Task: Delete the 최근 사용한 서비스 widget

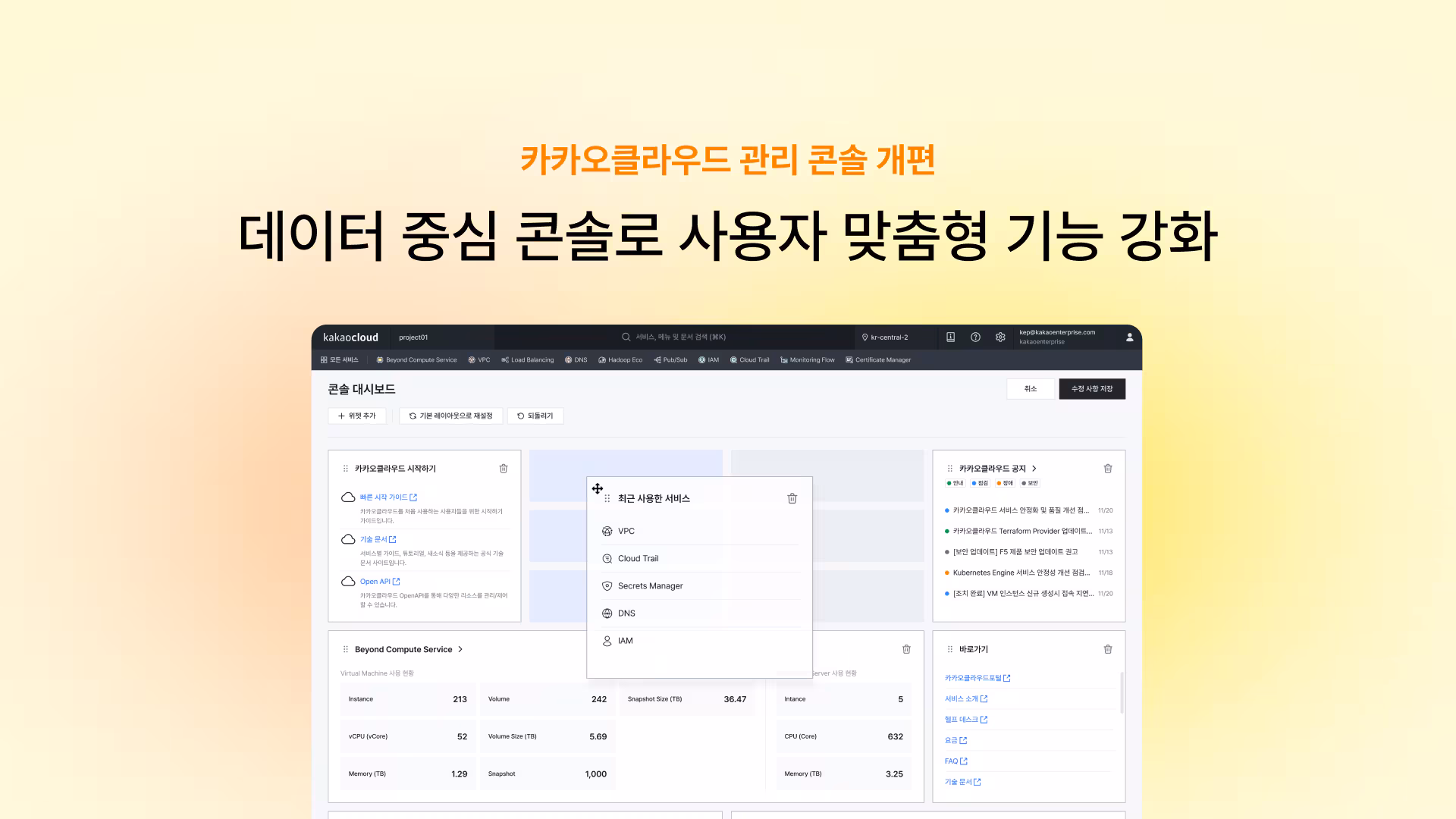Action: click(x=792, y=498)
